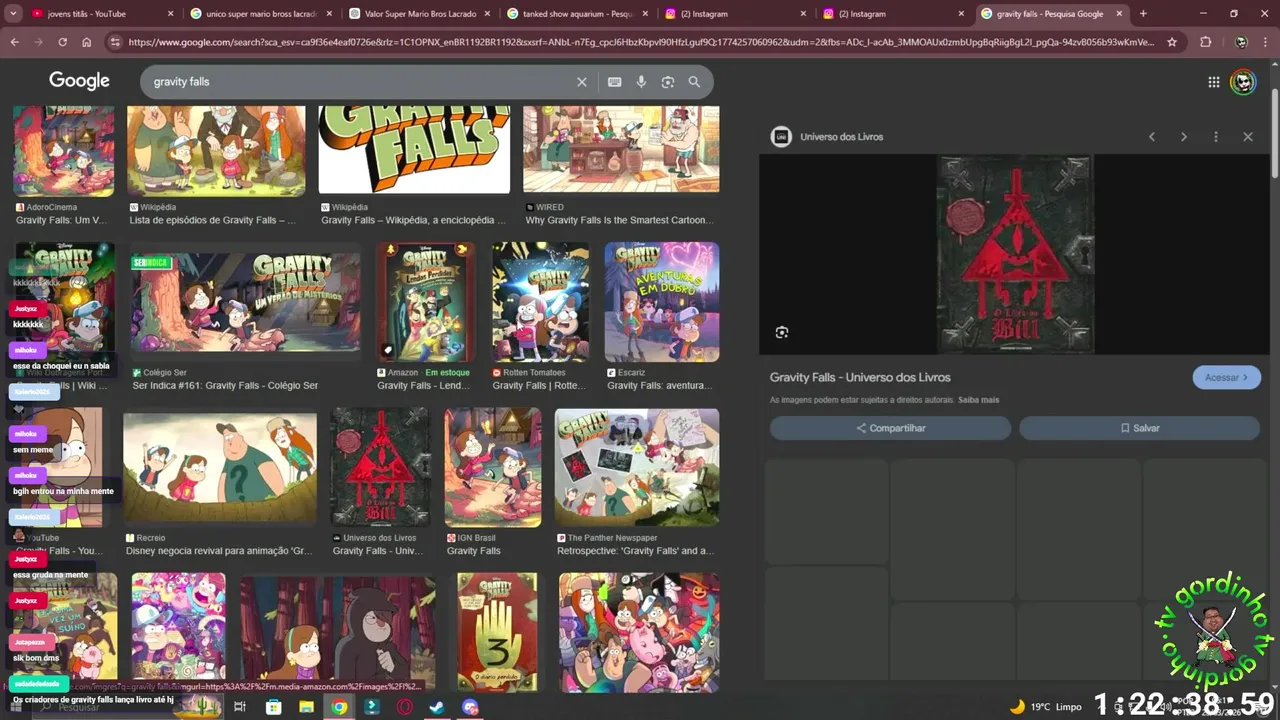The image size is (1280, 720).
Task: Open the WIRED 'Why Gravity Falls' thumbnail
Action: click(621, 150)
